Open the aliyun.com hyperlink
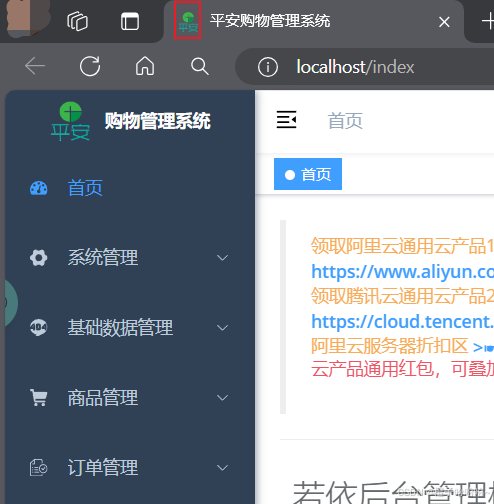 tap(403, 272)
